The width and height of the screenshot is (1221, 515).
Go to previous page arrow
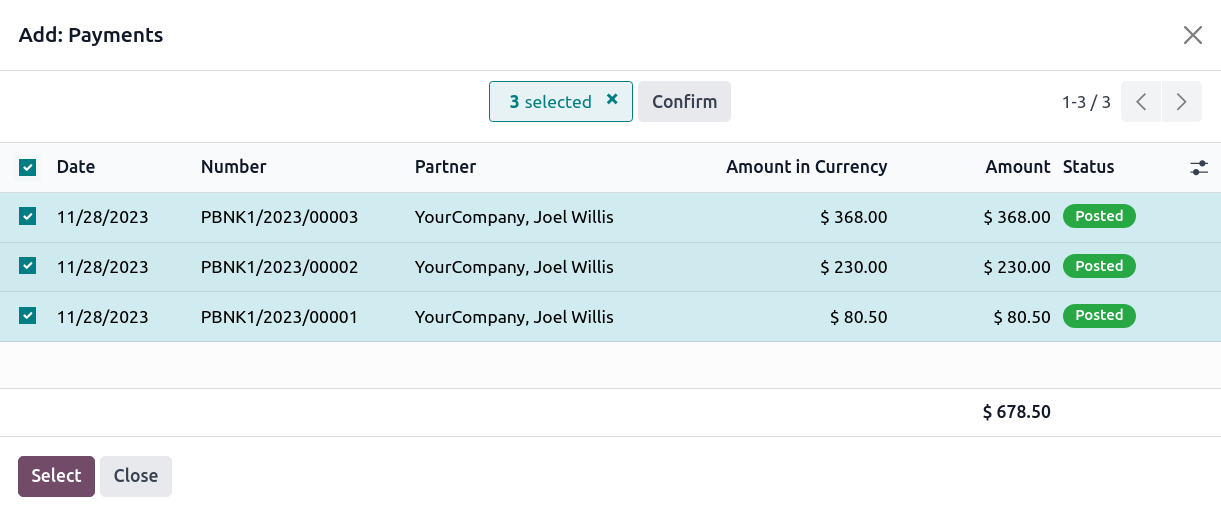(x=1141, y=102)
